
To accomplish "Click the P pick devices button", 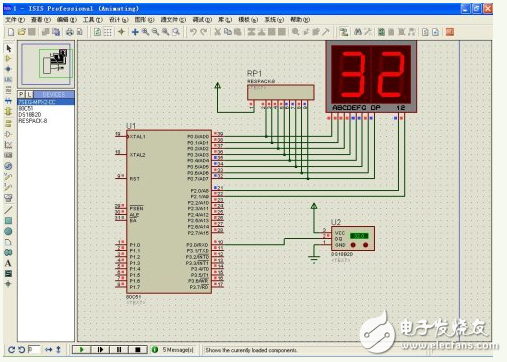I will point(21,94).
